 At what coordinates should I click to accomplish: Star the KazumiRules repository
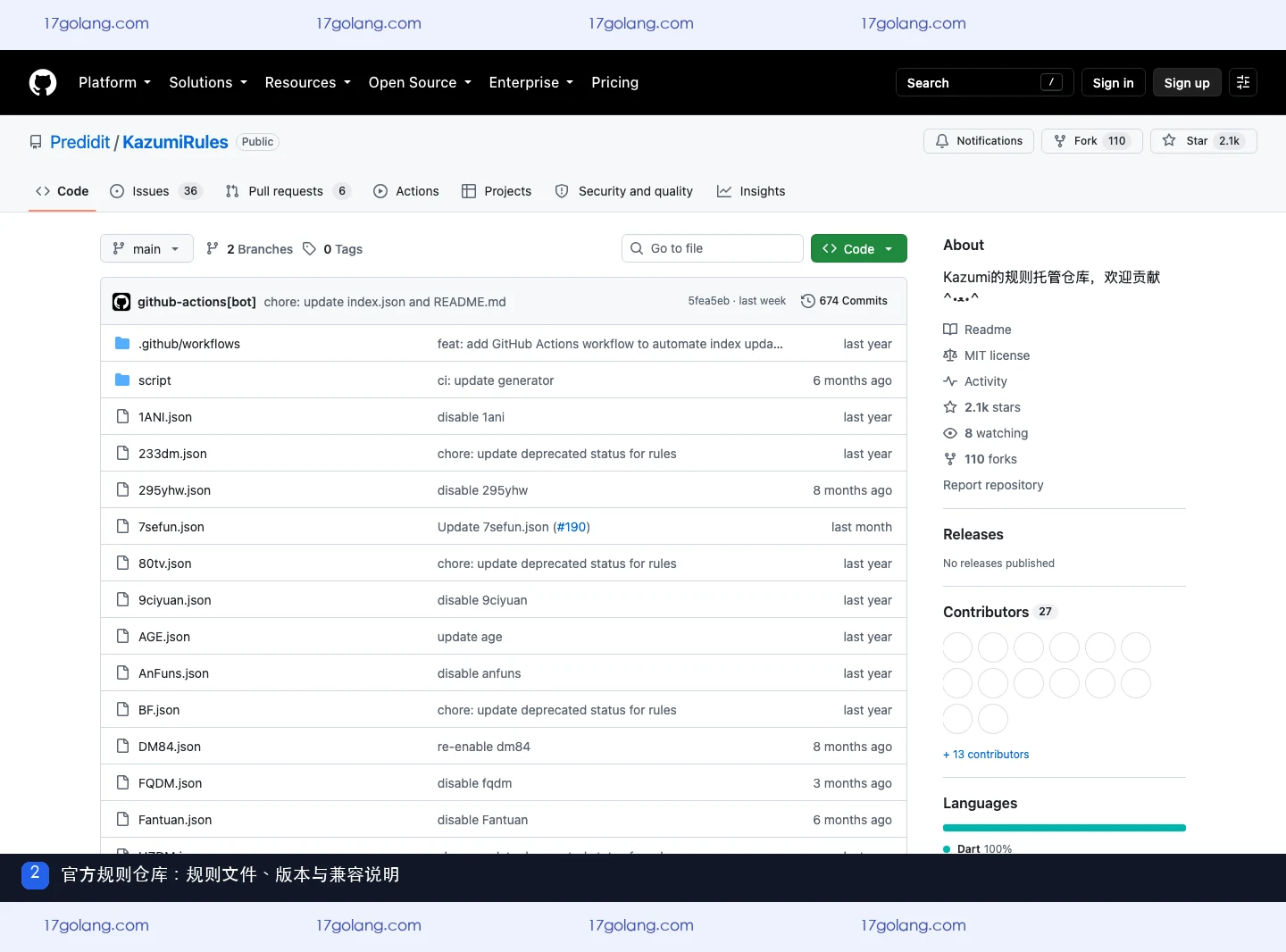(1204, 141)
